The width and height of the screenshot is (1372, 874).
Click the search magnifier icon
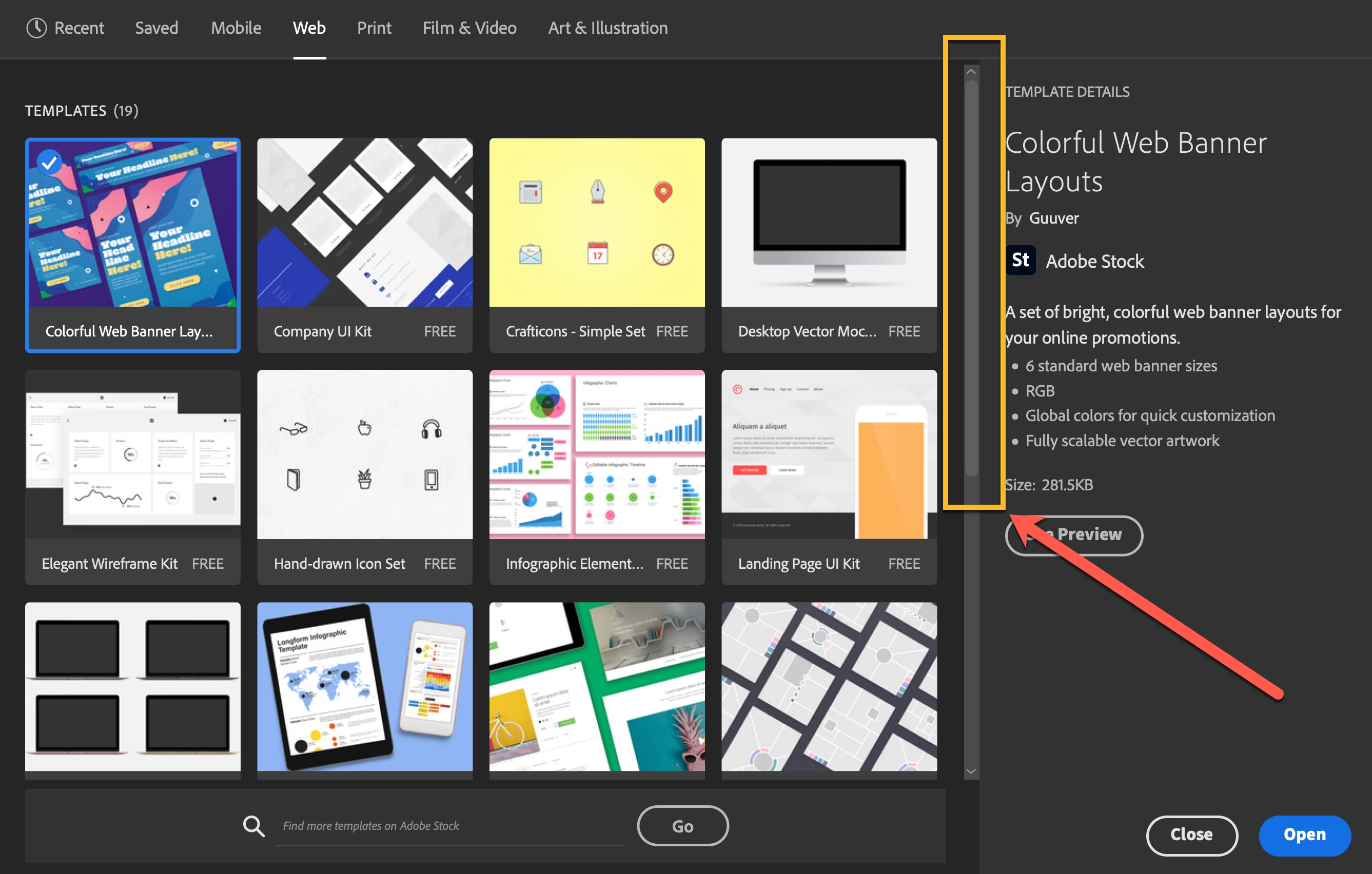[253, 826]
